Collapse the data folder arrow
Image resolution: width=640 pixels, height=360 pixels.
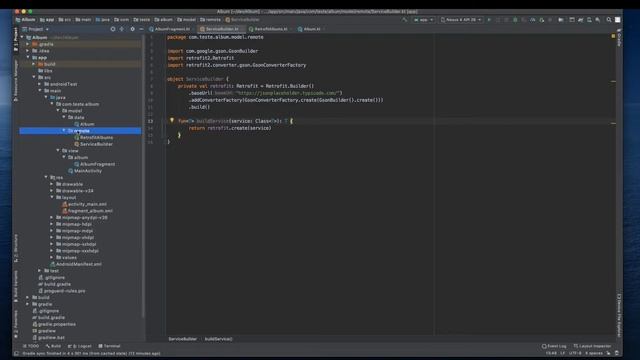click(x=64, y=117)
